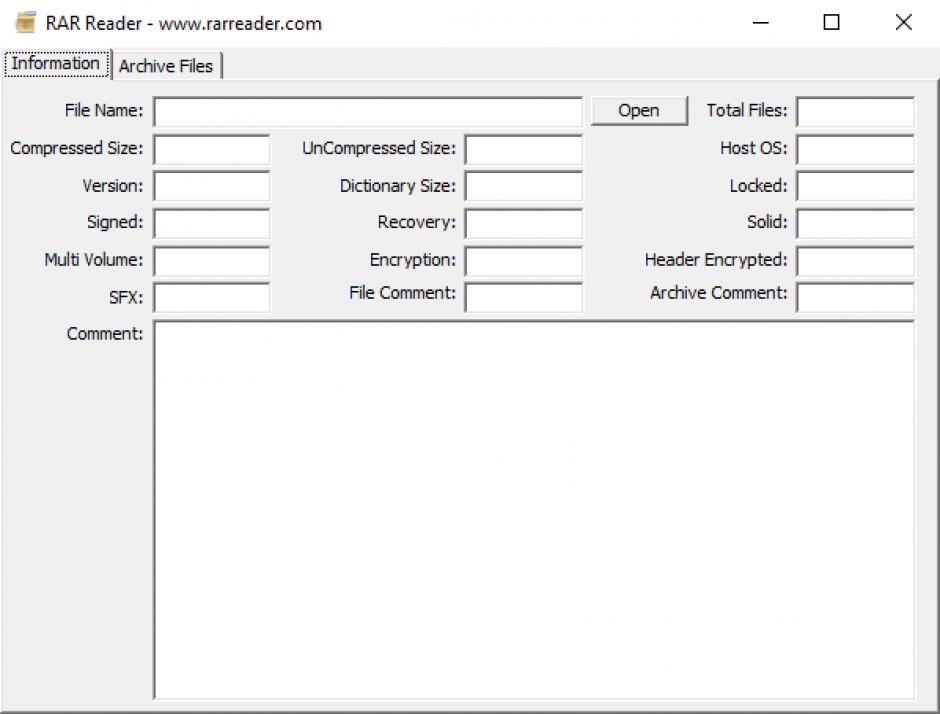This screenshot has width=940, height=714.
Task: Minimize the RAR Reader window
Action: click(x=761, y=23)
